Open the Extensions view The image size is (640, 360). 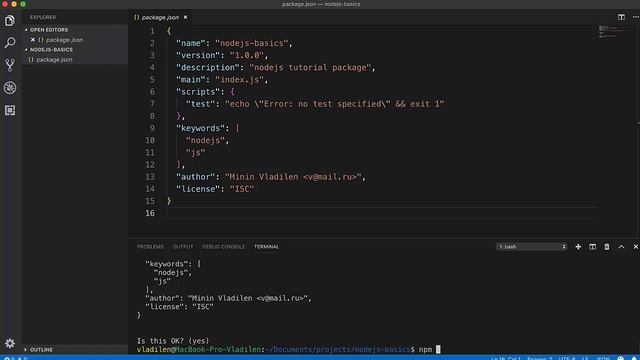coord(10,110)
